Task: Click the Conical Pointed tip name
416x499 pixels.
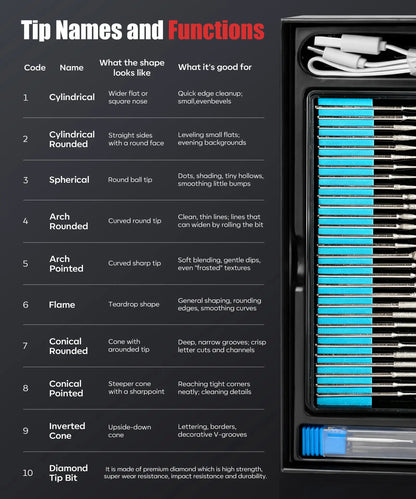Action: [66, 388]
